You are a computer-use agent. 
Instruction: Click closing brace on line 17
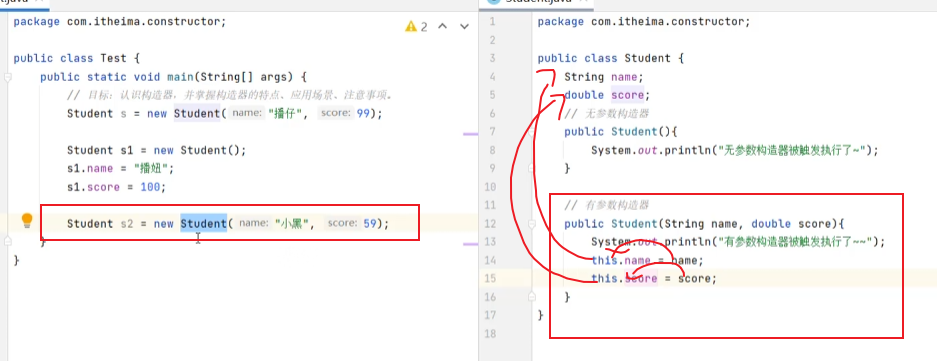[x=541, y=315]
